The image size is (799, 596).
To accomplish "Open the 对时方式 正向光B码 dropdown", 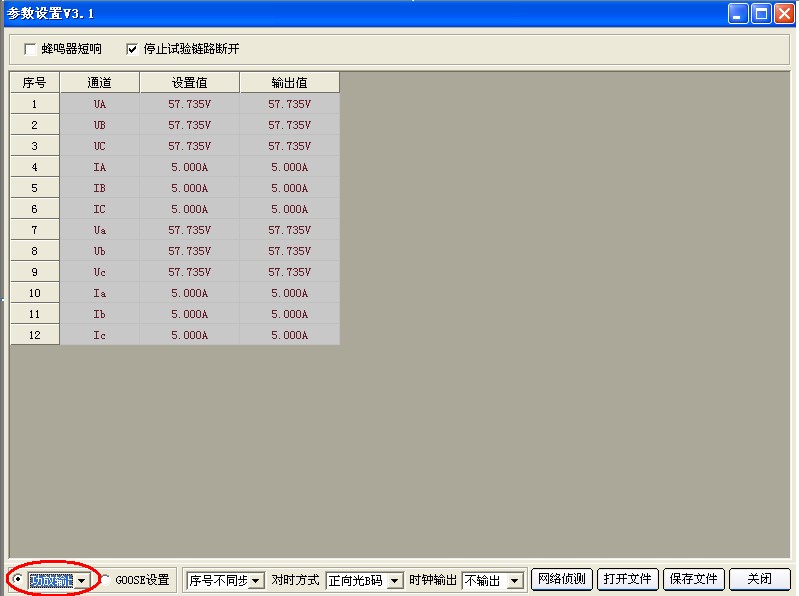I will tap(395, 581).
